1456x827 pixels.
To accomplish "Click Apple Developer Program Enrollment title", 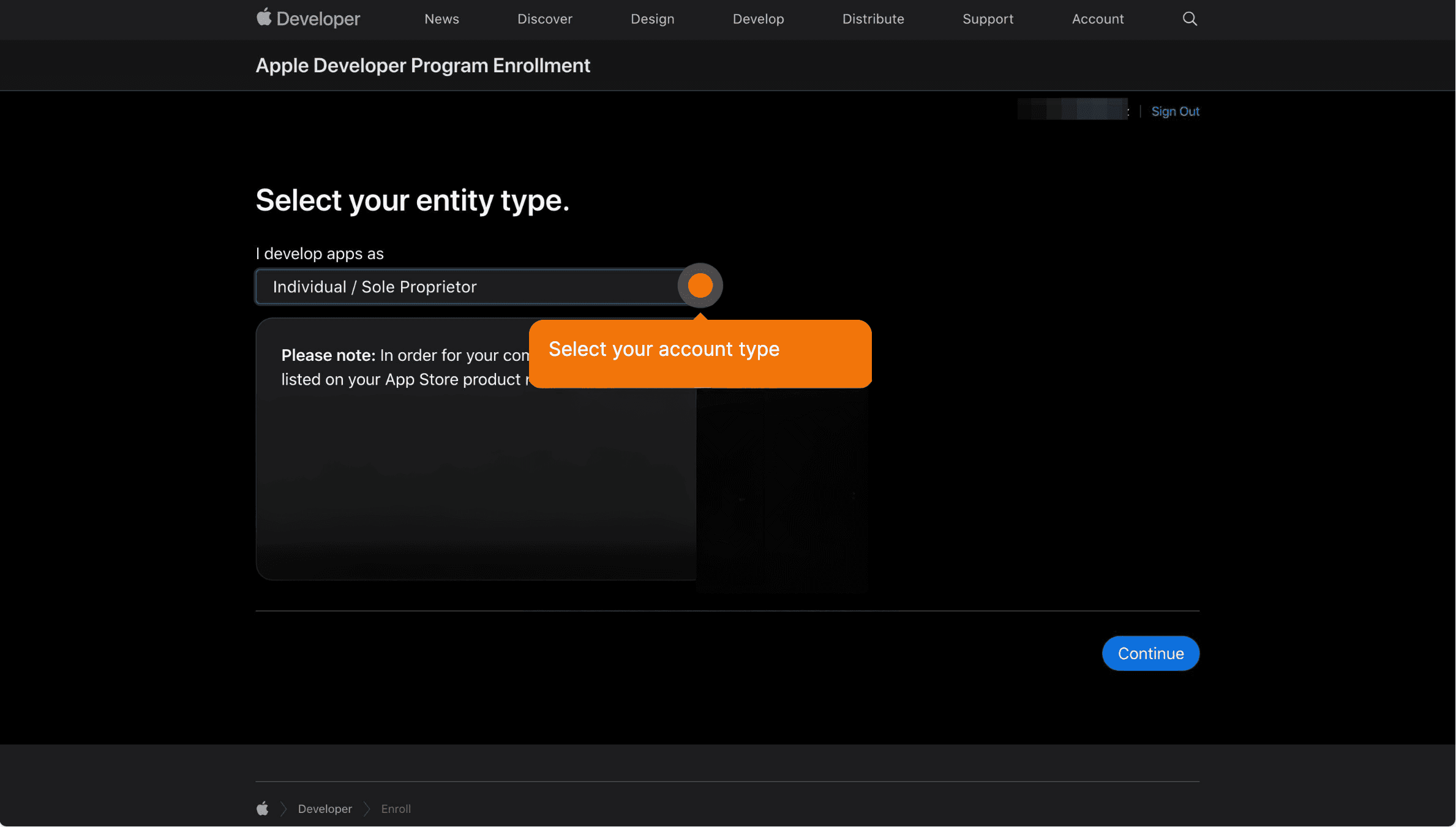I will (422, 66).
